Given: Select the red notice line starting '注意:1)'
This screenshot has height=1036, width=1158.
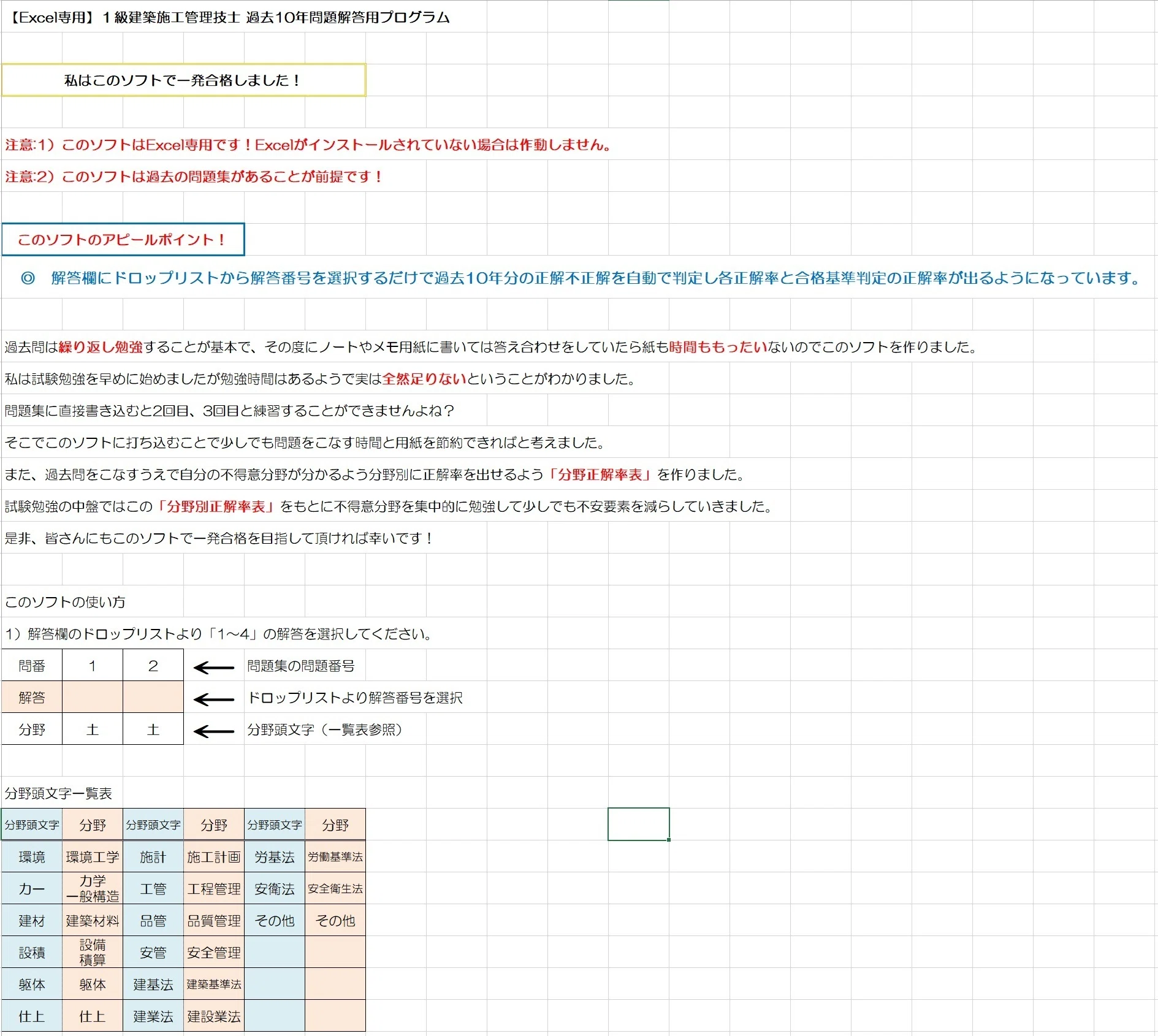Looking at the screenshot, I should tap(308, 145).
